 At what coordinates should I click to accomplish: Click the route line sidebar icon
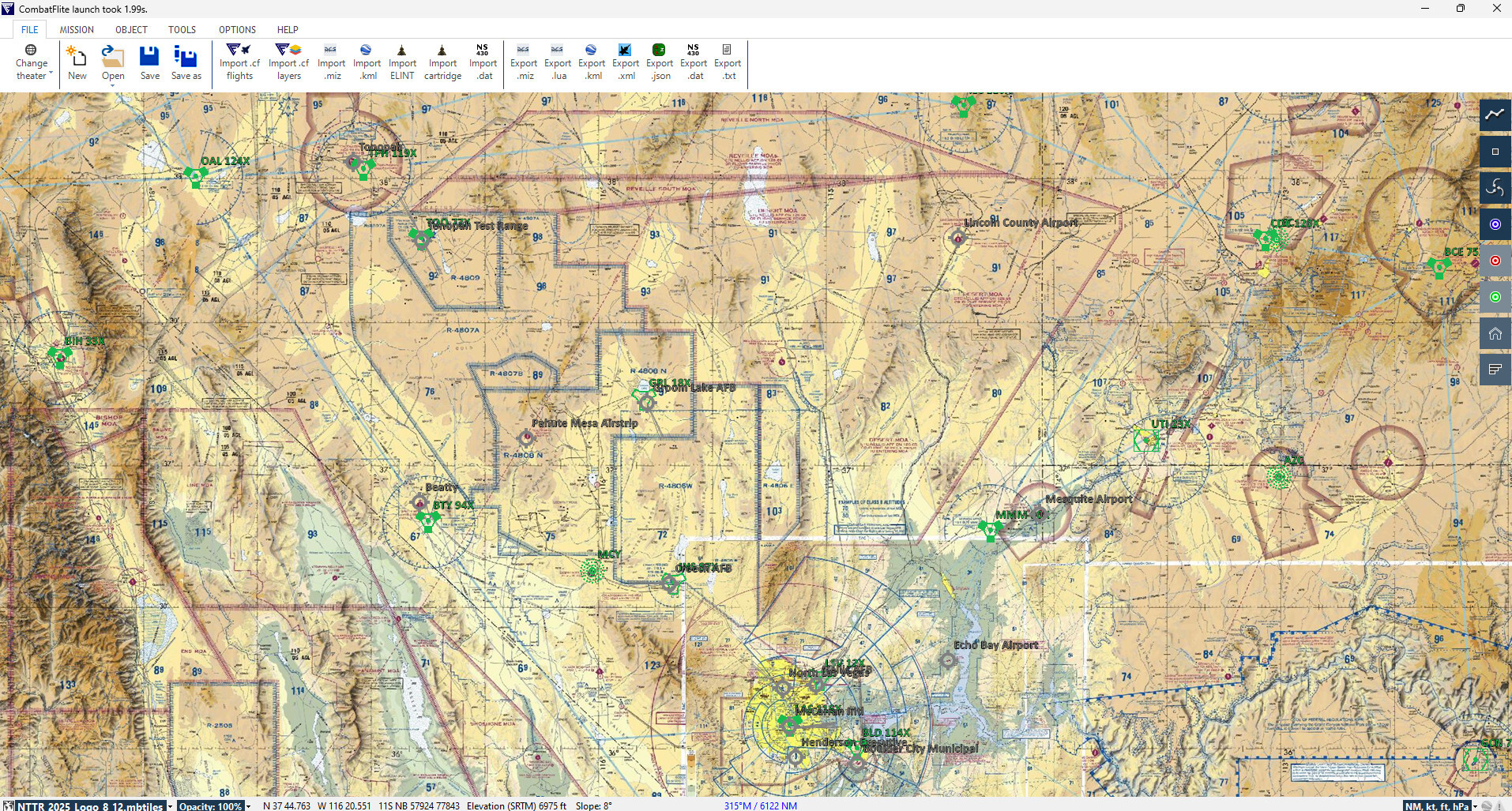point(1495,115)
